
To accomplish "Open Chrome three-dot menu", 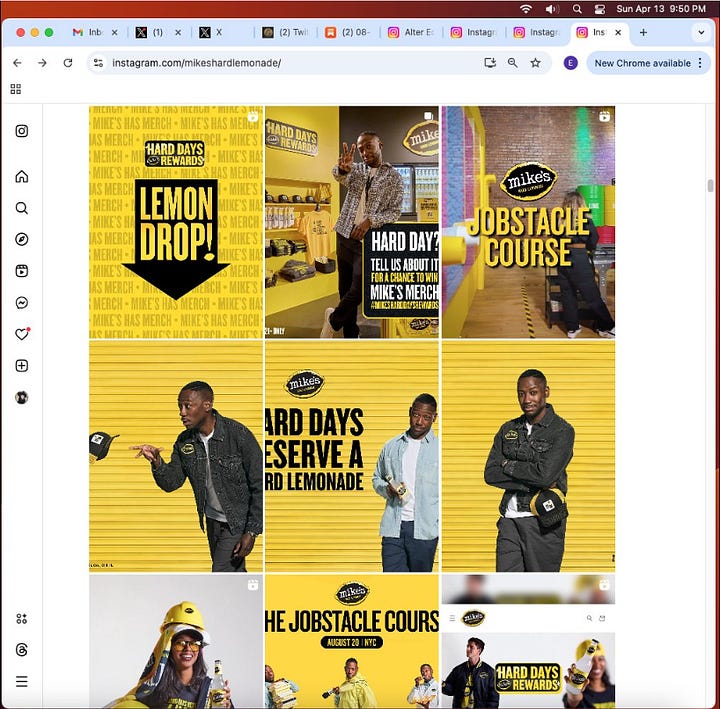I will (x=700, y=63).
